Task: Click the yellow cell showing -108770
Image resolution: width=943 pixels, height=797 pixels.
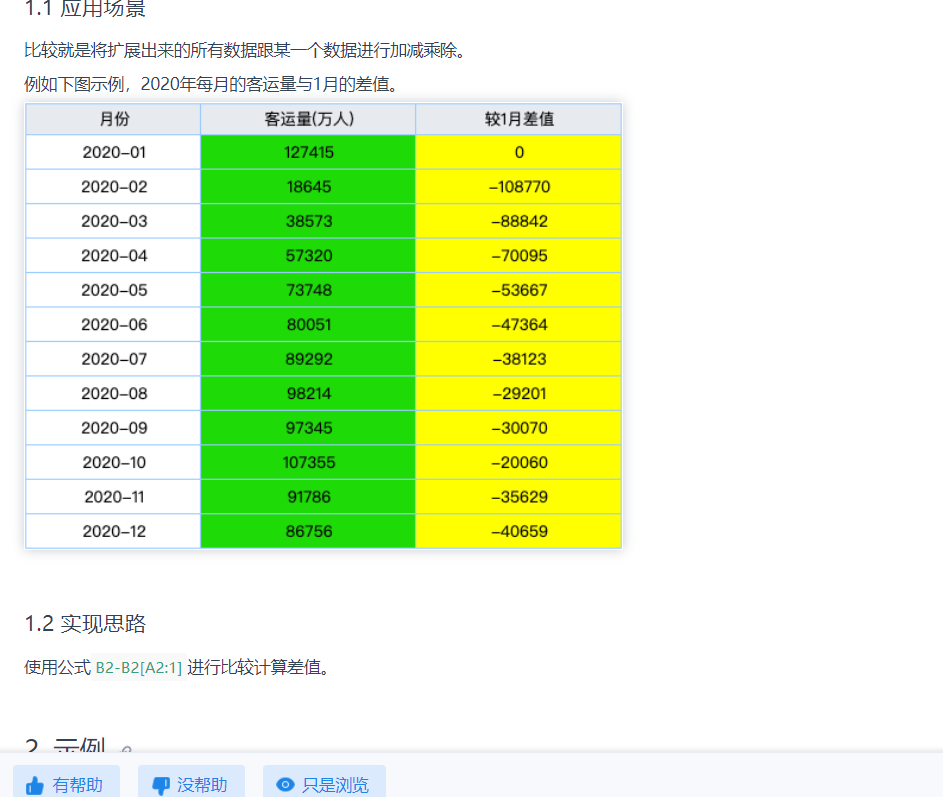Action: point(518,186)
